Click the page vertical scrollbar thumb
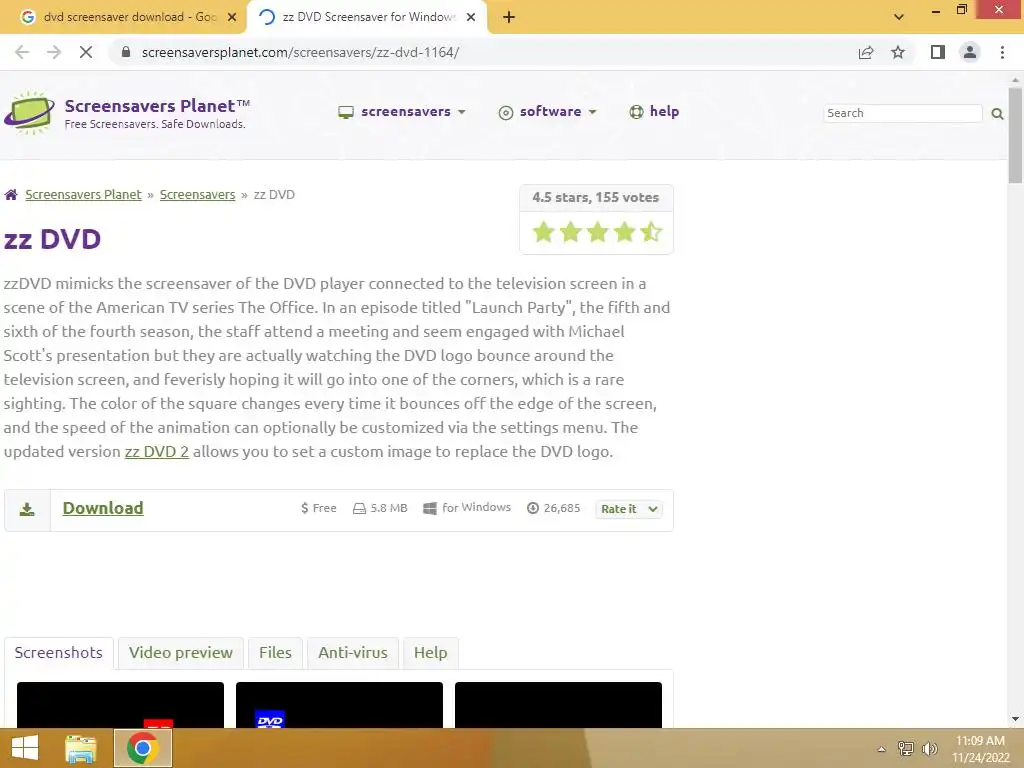The width and height of the screenshot is (1024, 768). point(1016,135)
